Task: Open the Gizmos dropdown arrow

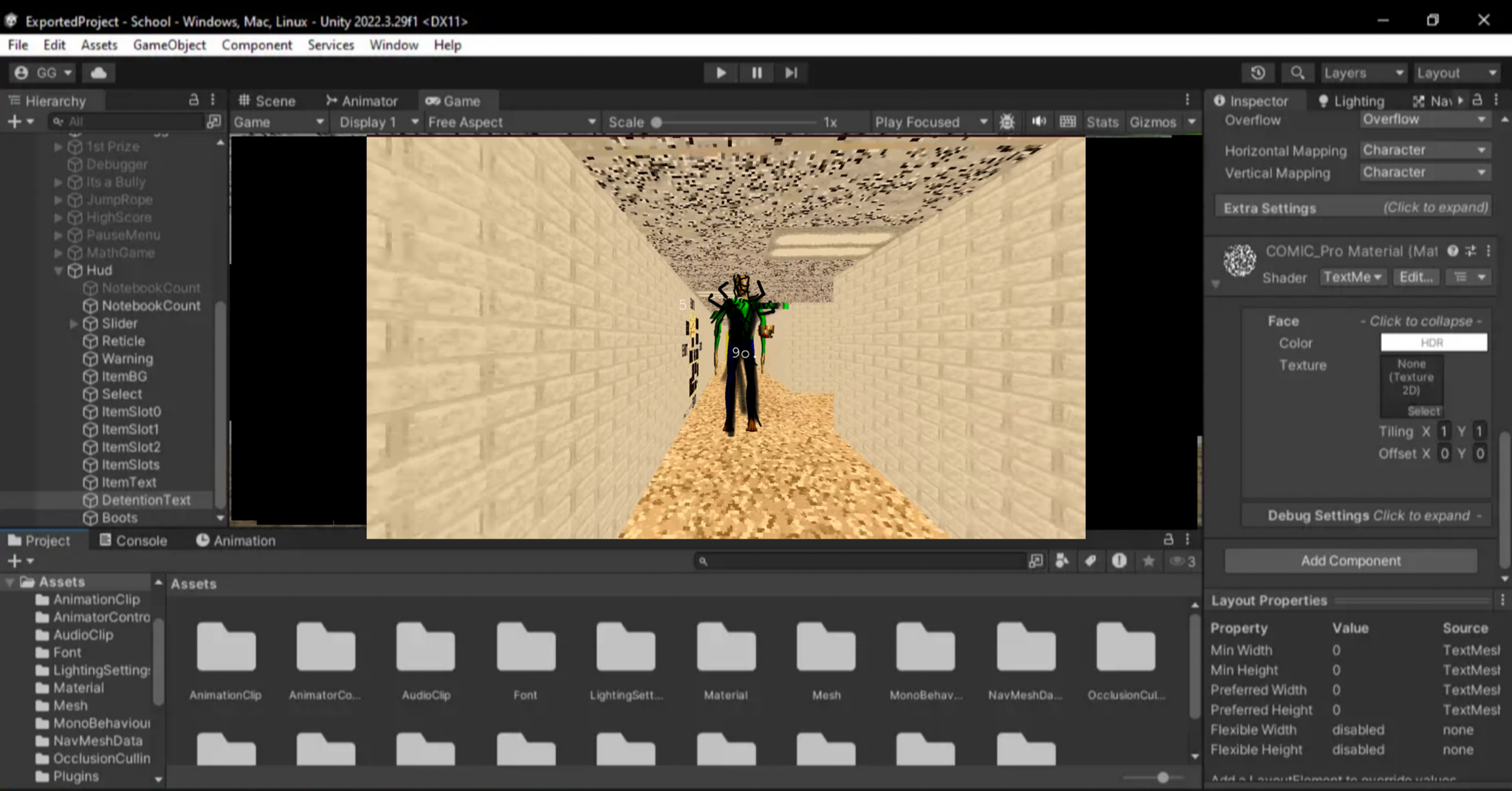Action: coord(1192,122)
